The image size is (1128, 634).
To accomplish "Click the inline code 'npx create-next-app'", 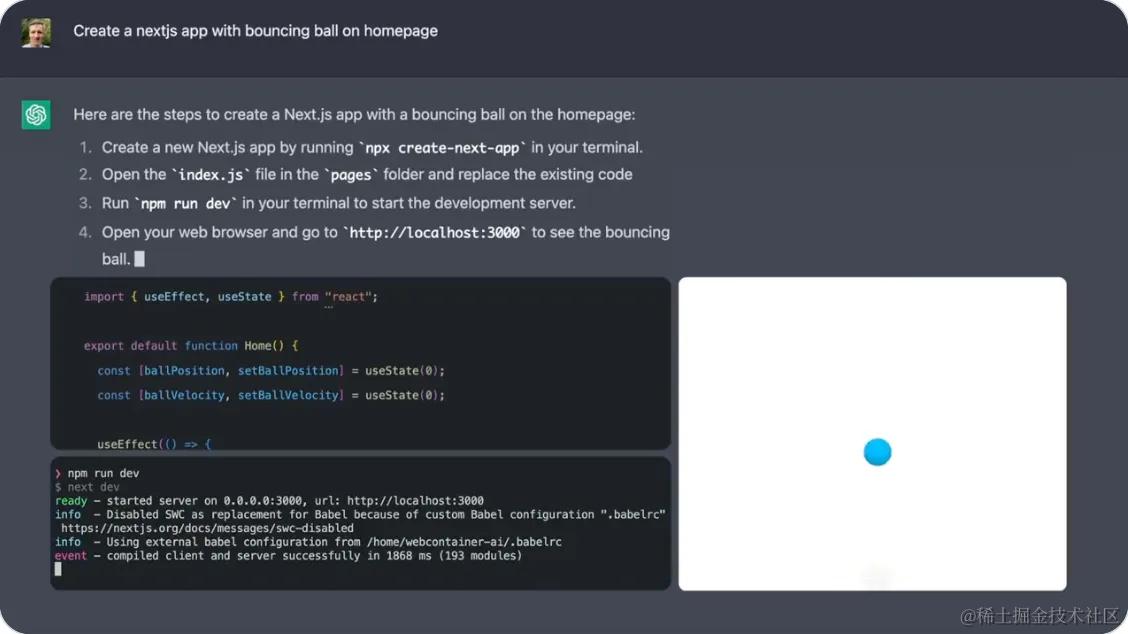I will (442, 148).
